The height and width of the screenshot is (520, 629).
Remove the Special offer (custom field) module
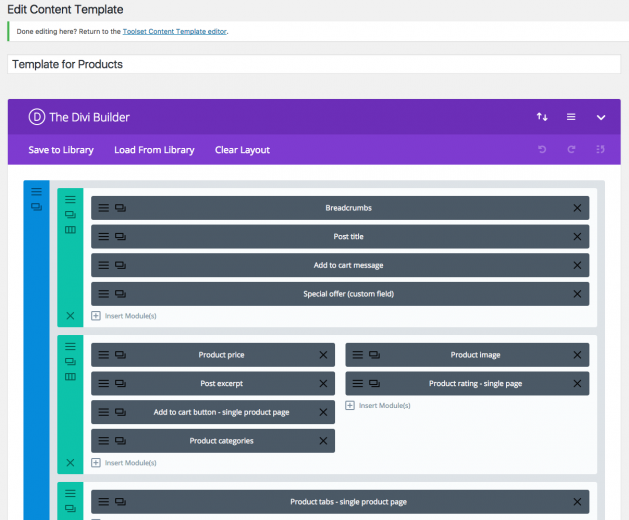(x=577, y=294)
